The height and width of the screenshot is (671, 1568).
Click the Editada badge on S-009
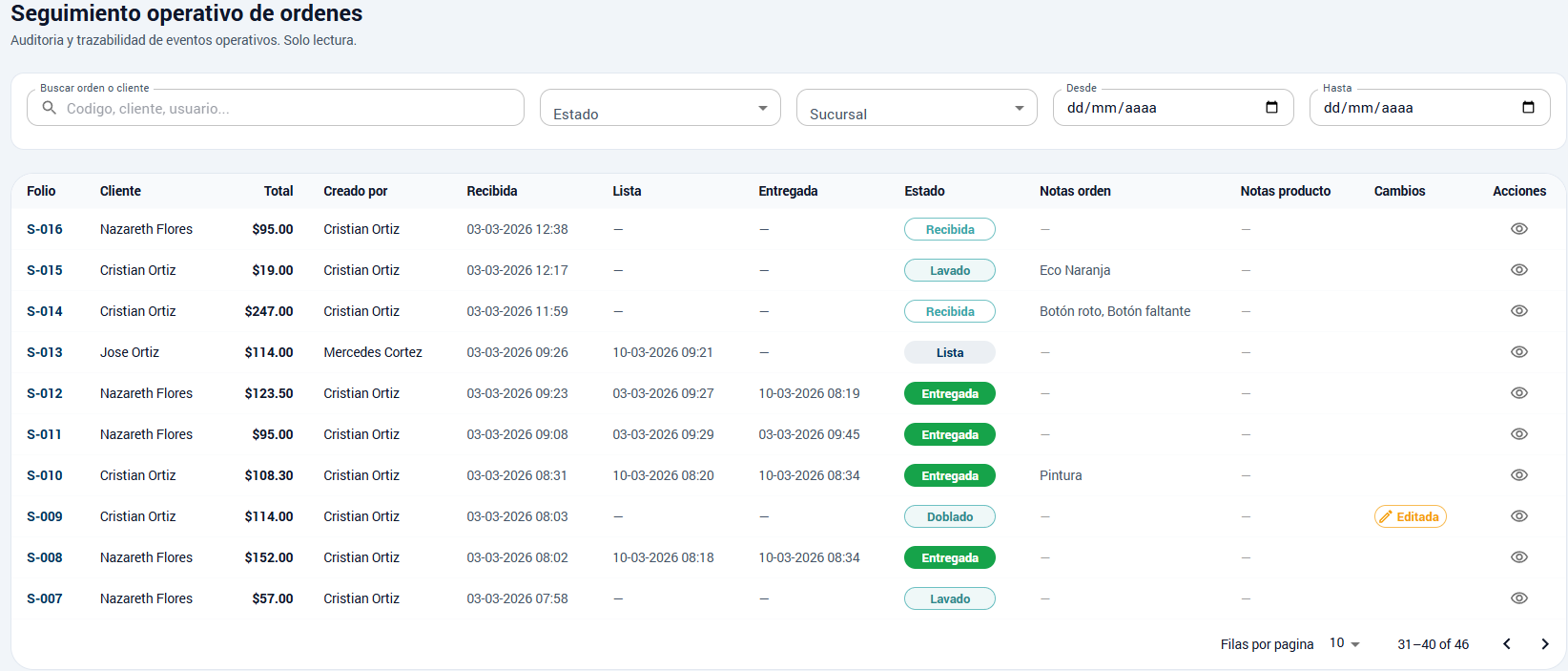[1410, 516]
